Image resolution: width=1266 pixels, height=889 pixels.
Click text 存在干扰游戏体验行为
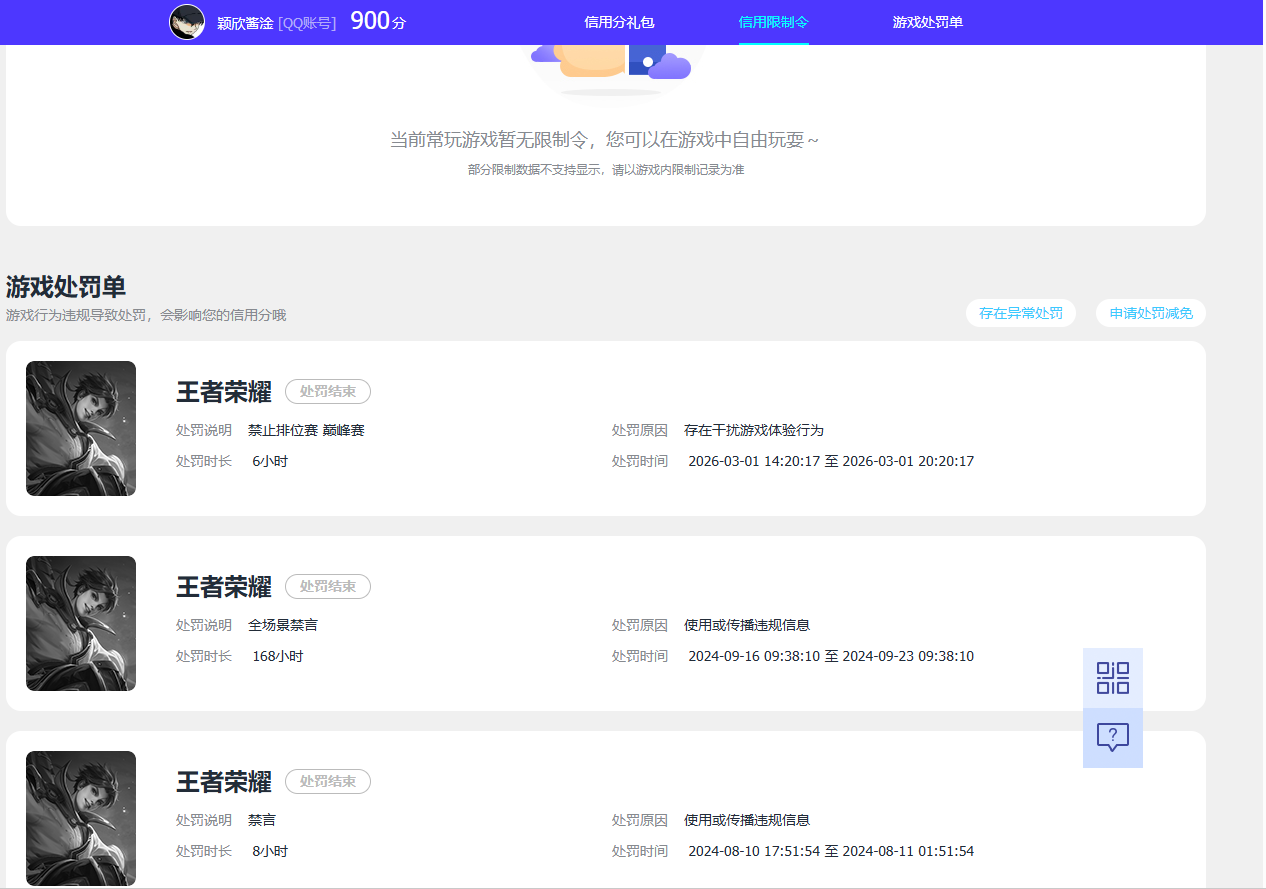(x=754, y=430)
